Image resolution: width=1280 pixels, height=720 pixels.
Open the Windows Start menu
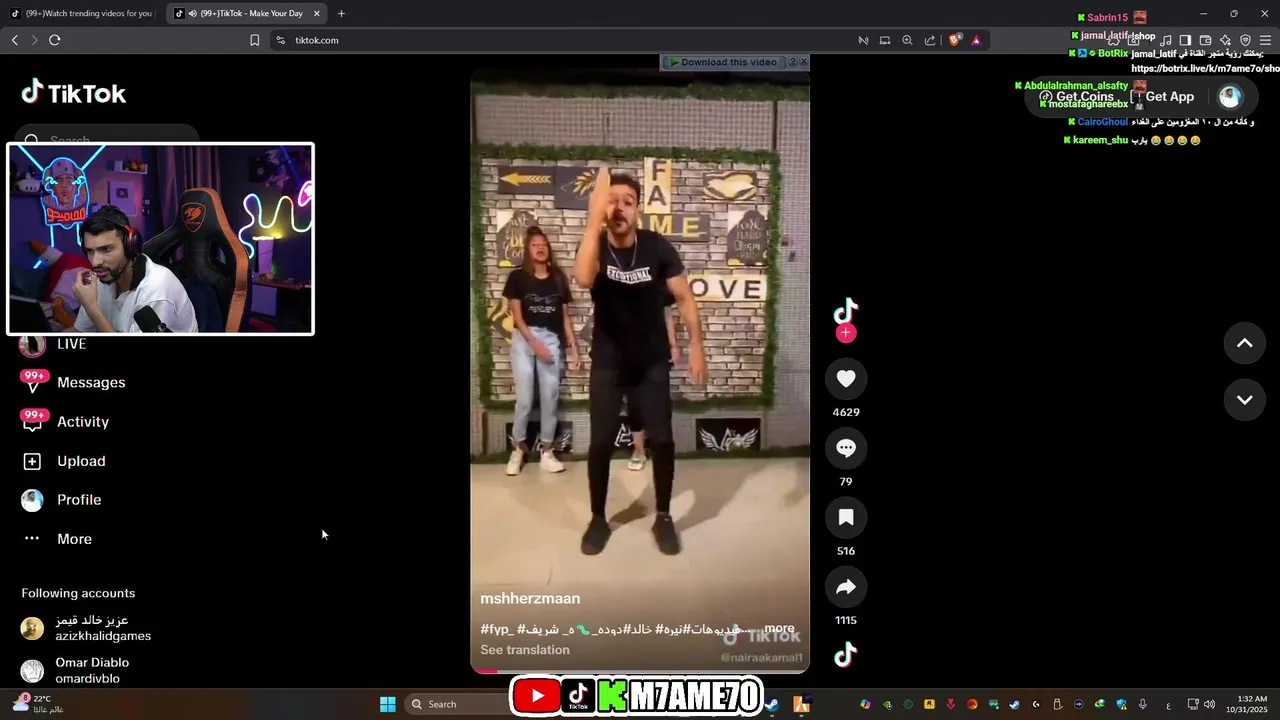tap(388, 704)
